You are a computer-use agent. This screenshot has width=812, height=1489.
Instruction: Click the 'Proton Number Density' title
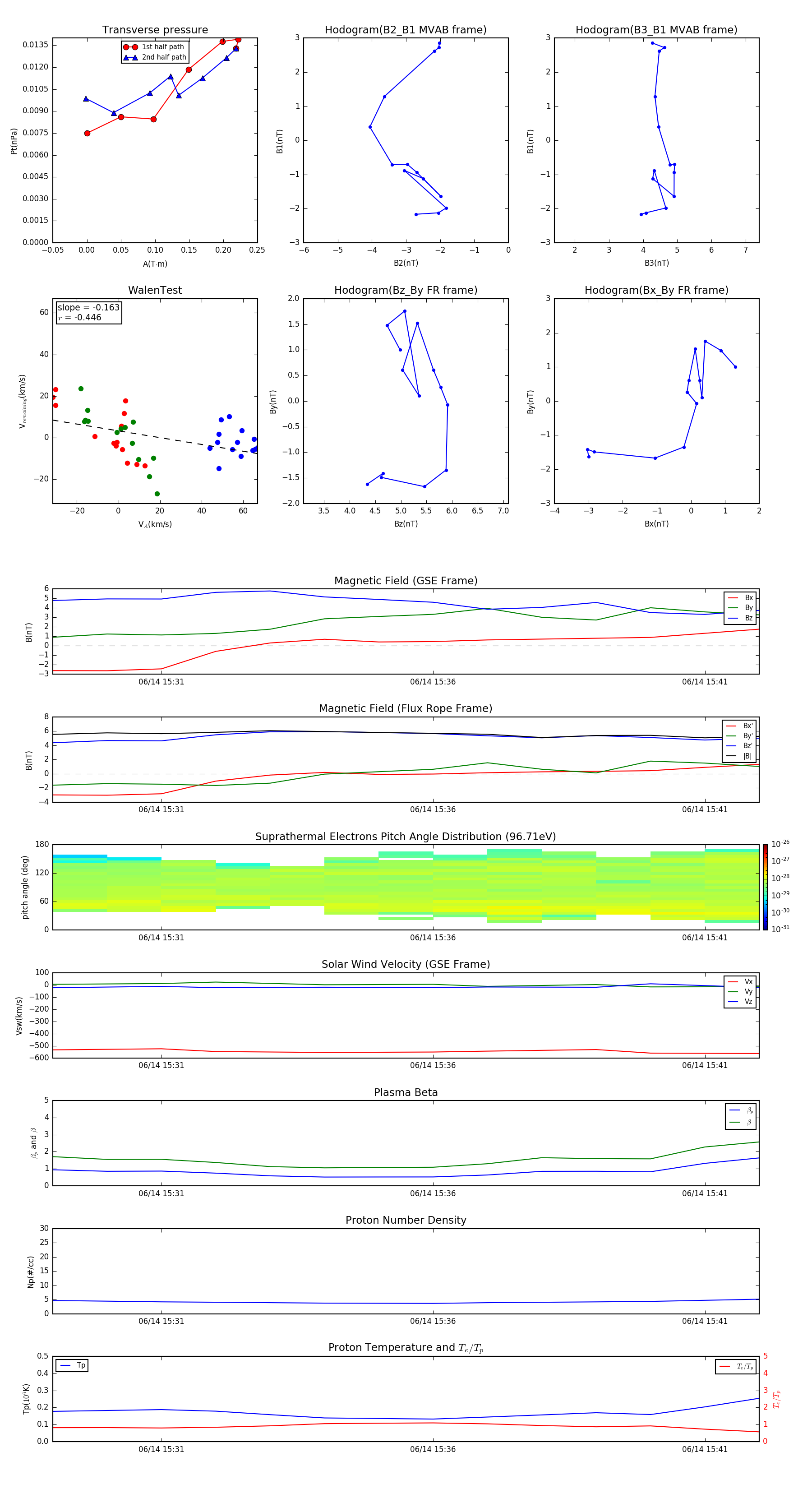(406, 1221)
